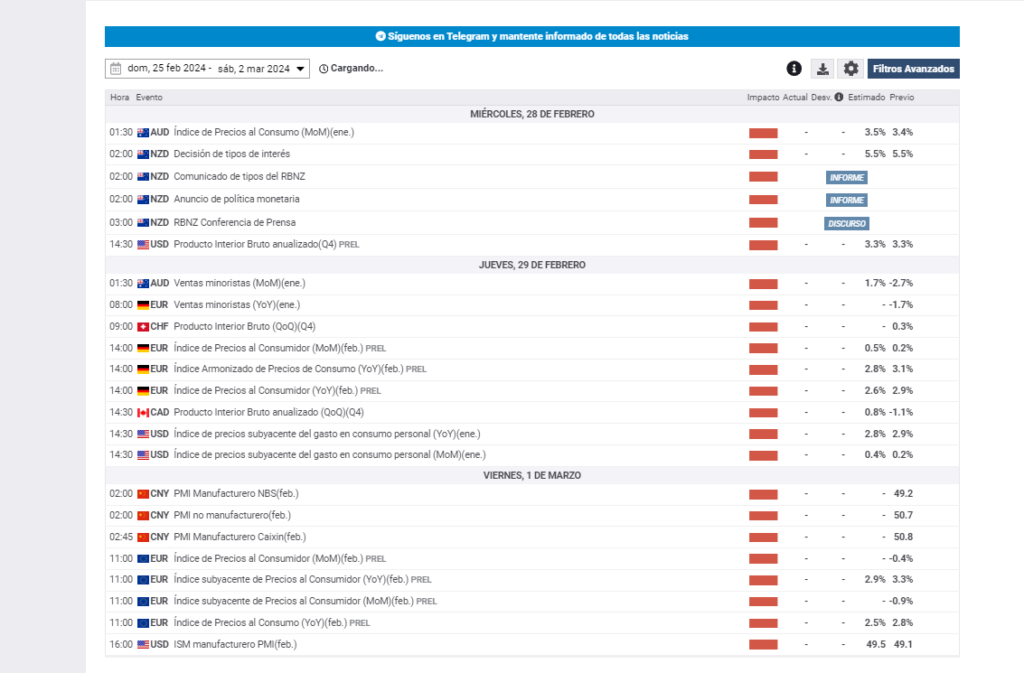This screenshot has height=673, width=1024.
Task: Open the Filtros Avanzados panel
Action: (913, 69)
